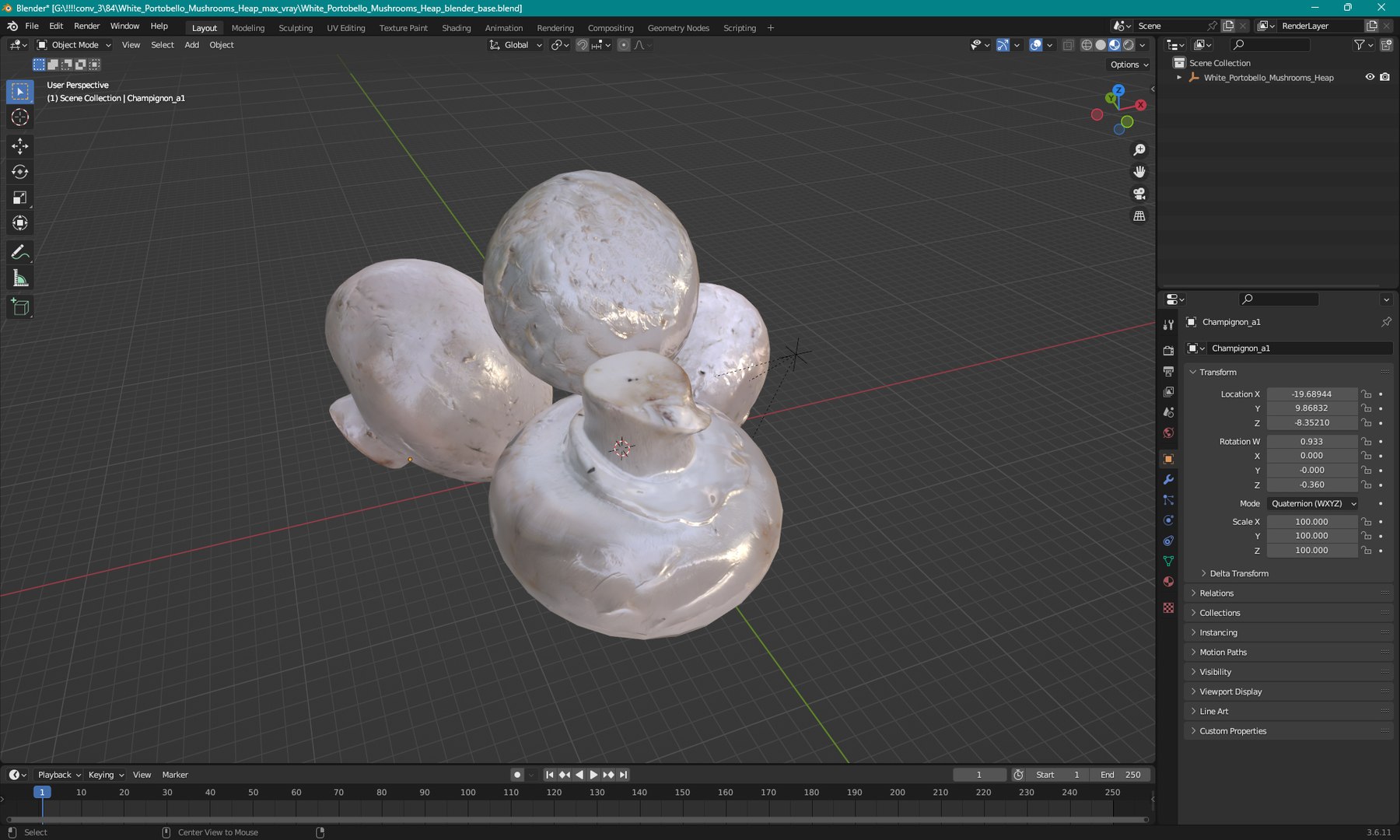Image resolution: width=1400 pixels, height=840 pixels.
Task: Switch to the Geometry Nodes workspace tab
Action: coord(678,28)
